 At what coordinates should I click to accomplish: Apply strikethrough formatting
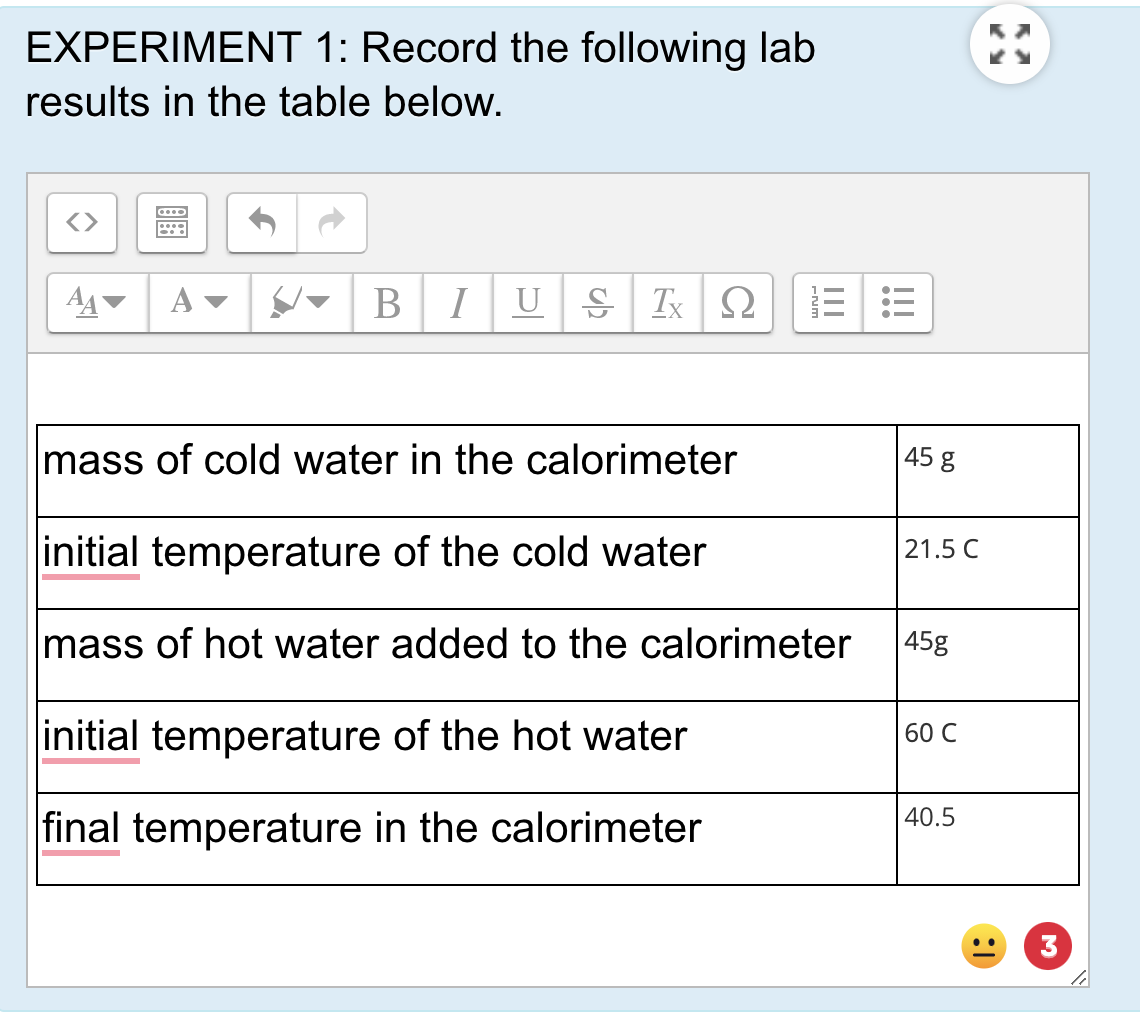click(x=598, y=302)
